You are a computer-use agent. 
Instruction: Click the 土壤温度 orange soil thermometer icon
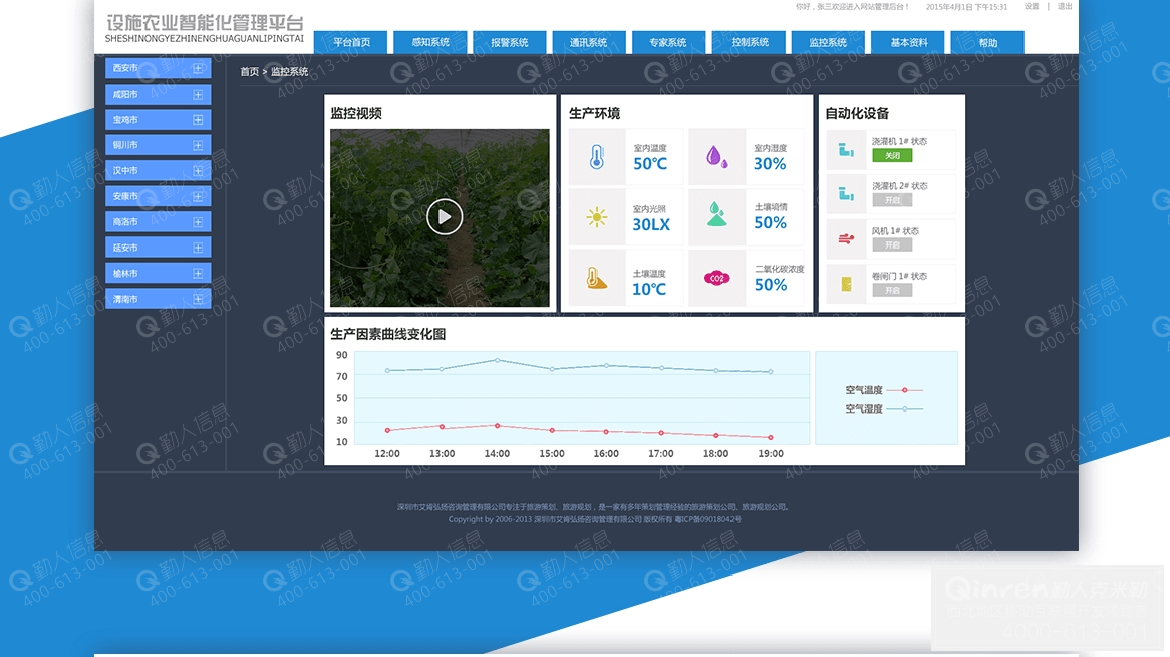coord(596,278)
